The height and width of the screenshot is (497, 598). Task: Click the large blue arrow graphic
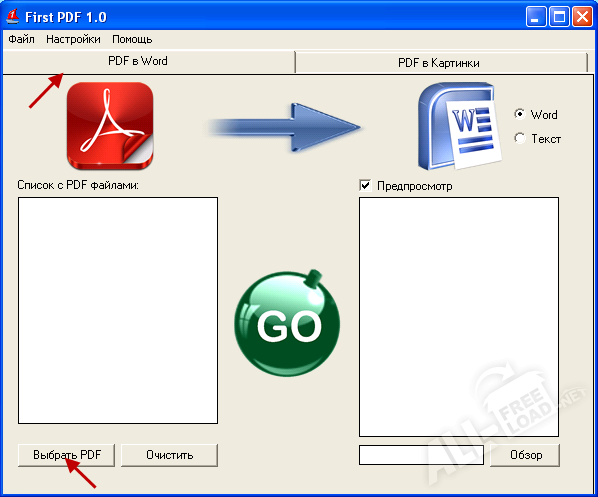284,127
